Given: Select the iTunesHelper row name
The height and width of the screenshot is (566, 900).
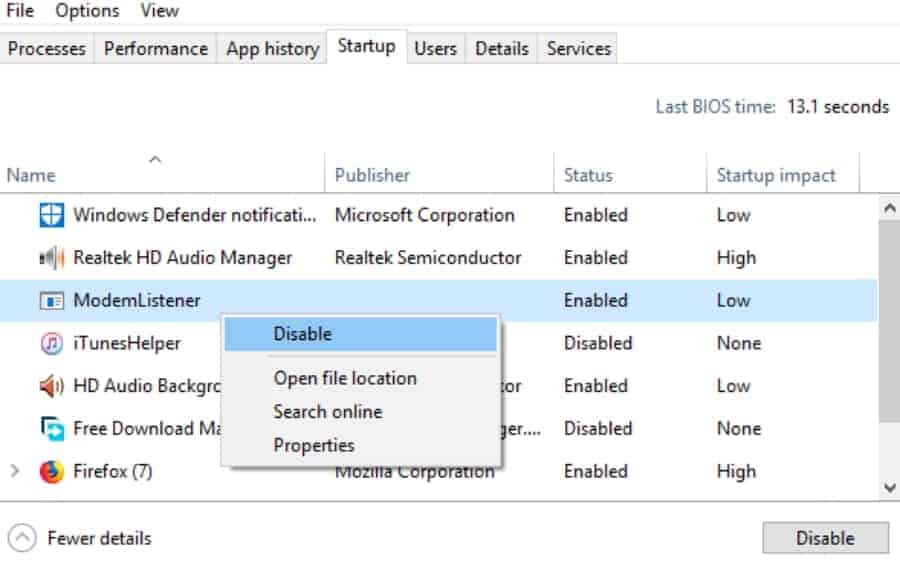Looking at the screenshot, I should [x=127, y=343].
